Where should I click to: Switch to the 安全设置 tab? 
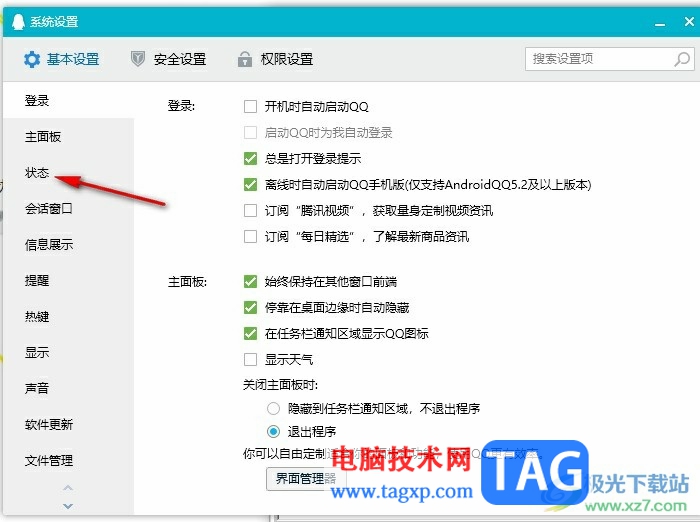tap(168, 59)
